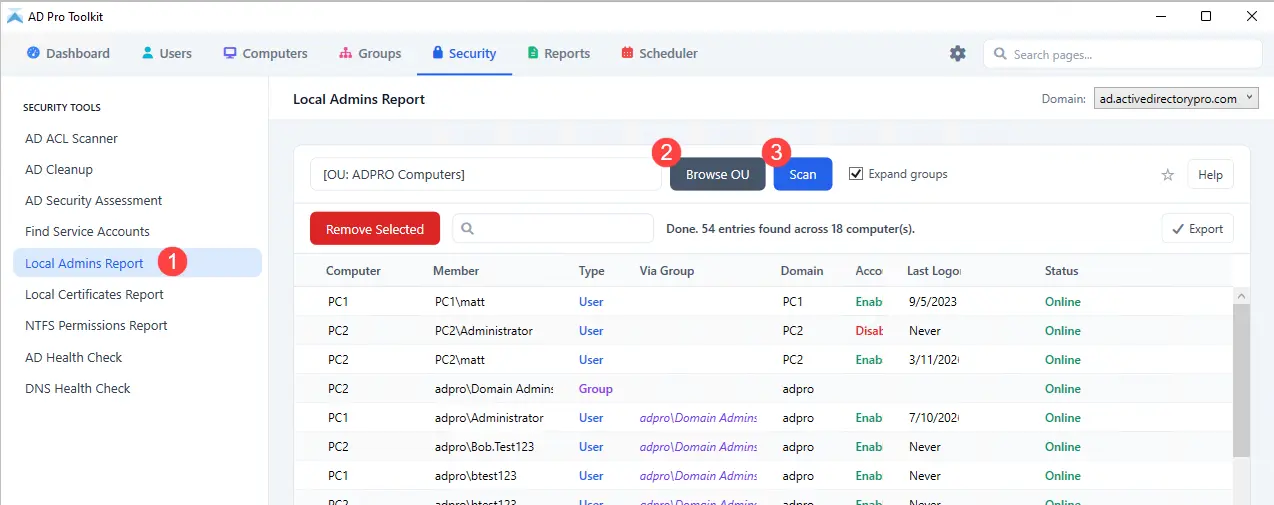Toggle the Expand groups checkbox
Viewport: 1274px width, 505px height.
pyautogui.click(x=856, y=174)
